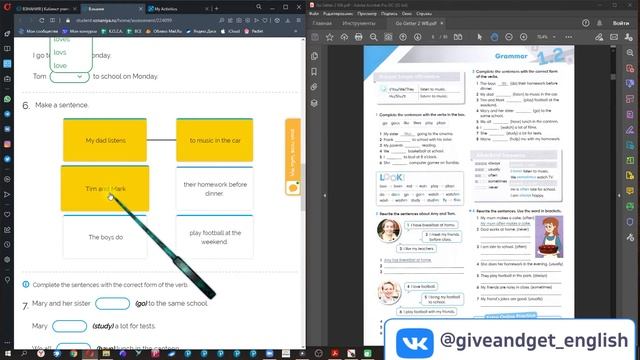The image size is (640, 360).
Task: Click the Acrobat document vertical scrollbar
Action: [613, 77]
